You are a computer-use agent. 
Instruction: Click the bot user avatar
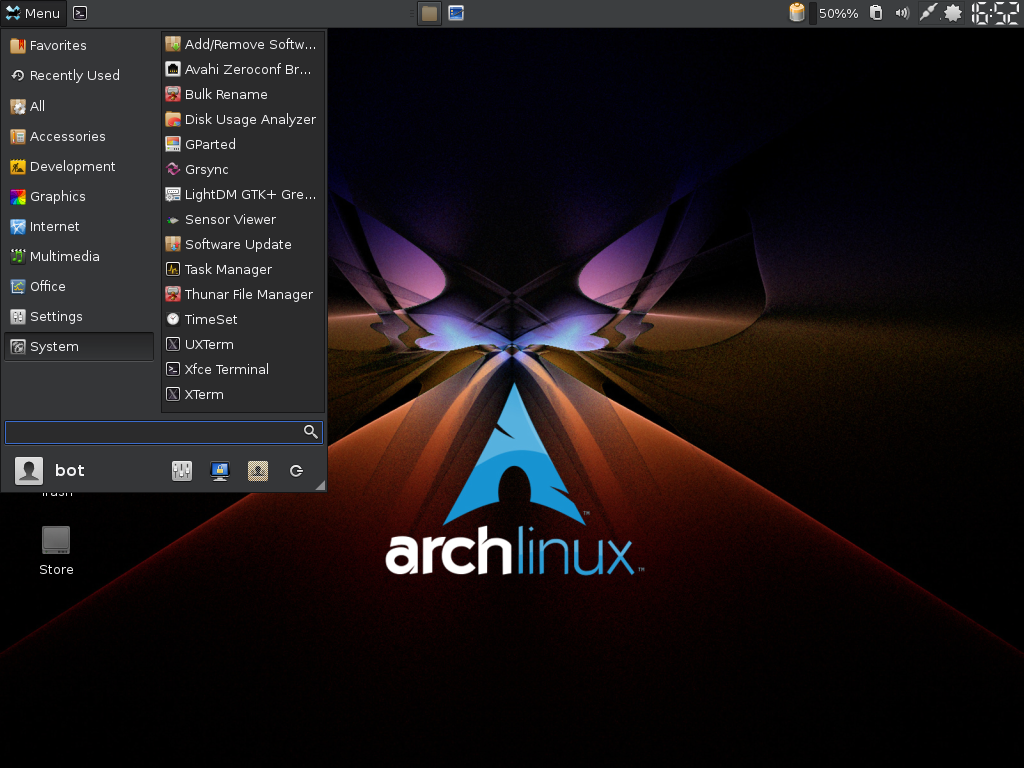click(x=29, y=471)
